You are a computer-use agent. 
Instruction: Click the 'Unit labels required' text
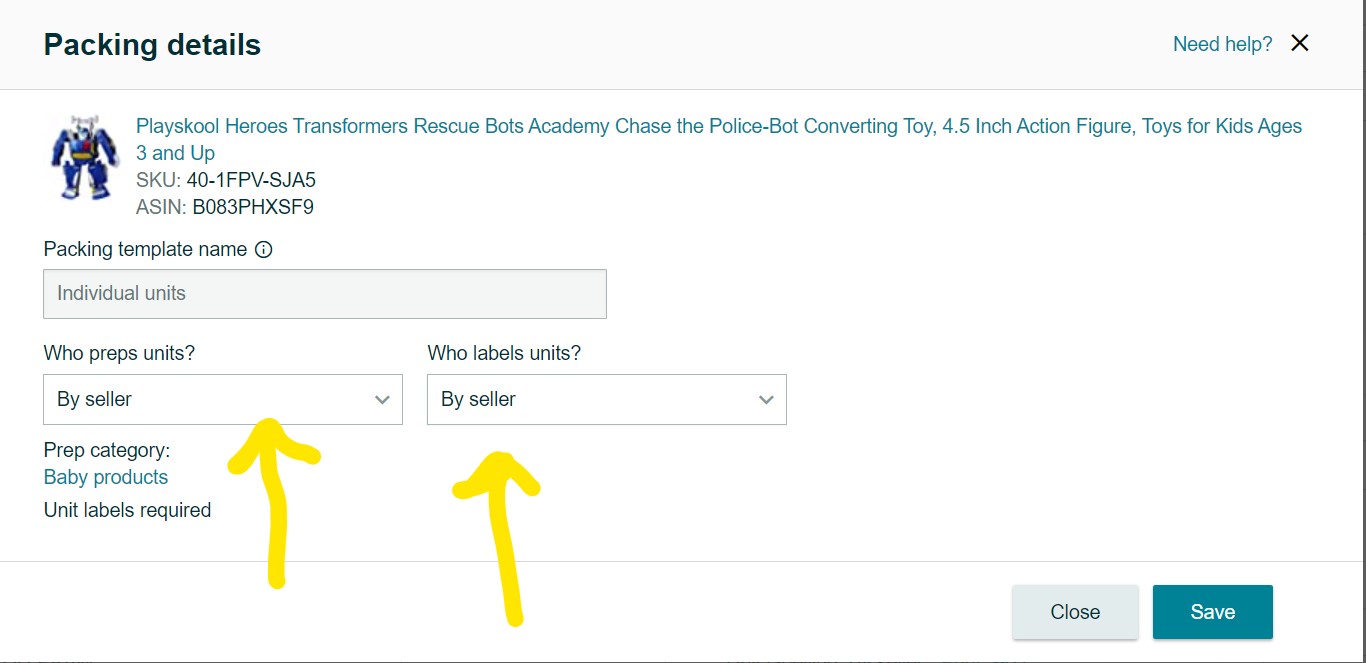(x=127, y=510)
